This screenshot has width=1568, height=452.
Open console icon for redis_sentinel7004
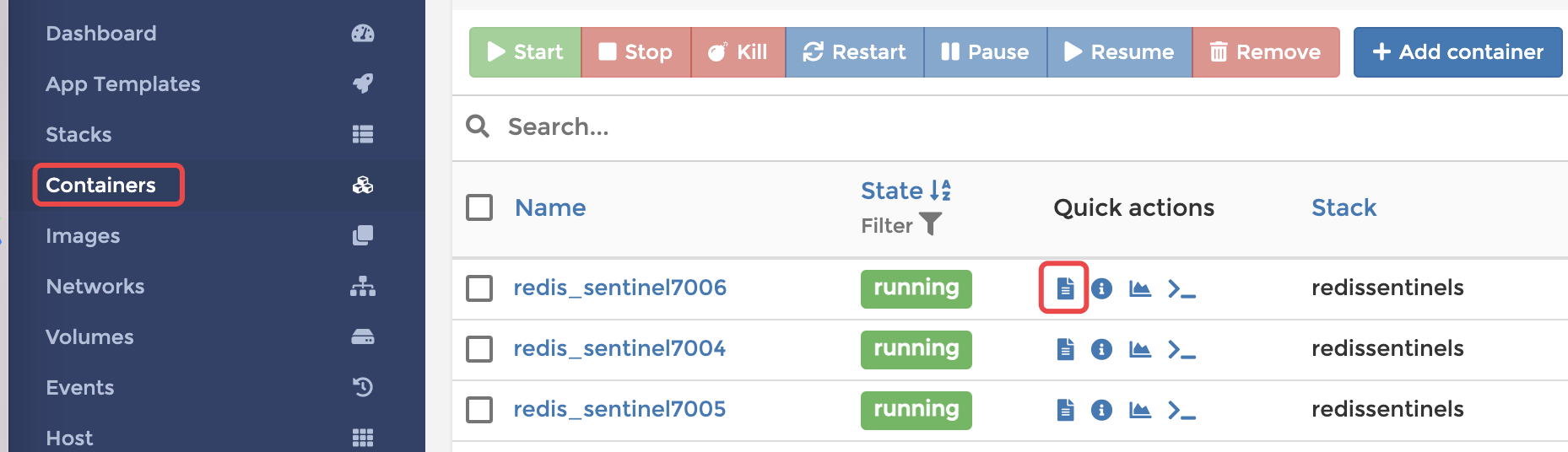click(1181, 350)
